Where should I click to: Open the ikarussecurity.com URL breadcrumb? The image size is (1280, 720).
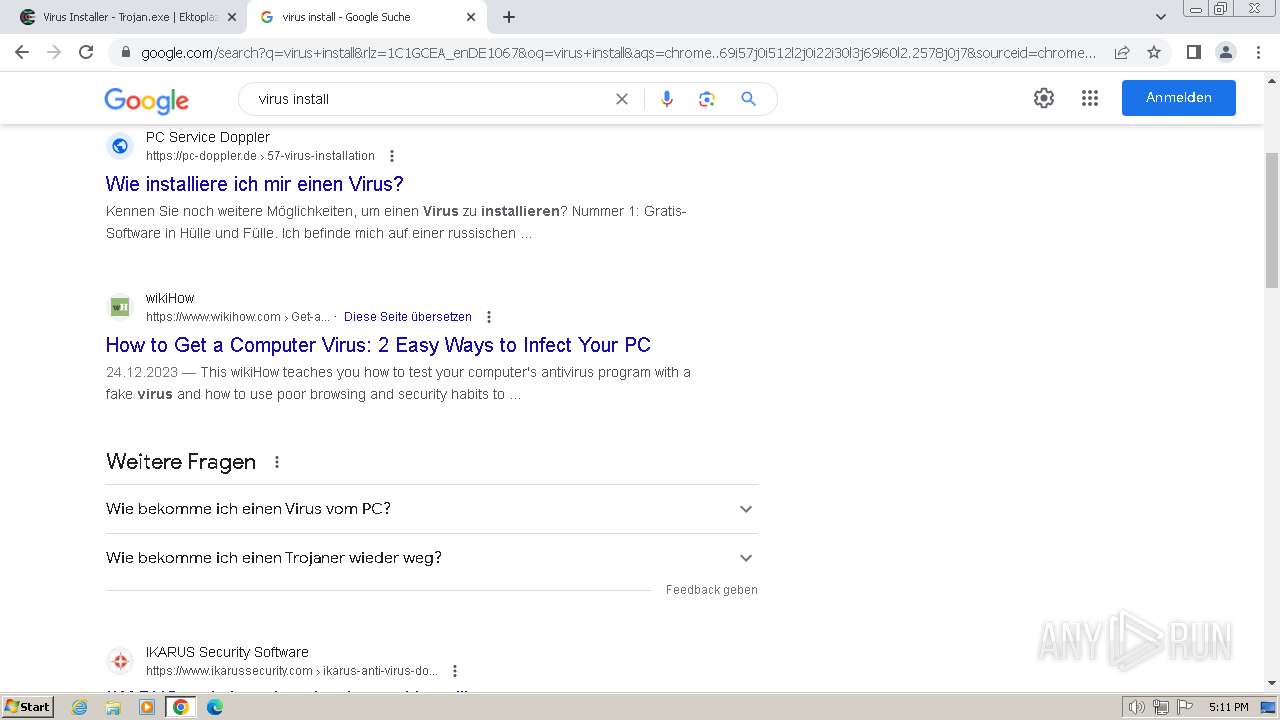(x=292, y=671)
